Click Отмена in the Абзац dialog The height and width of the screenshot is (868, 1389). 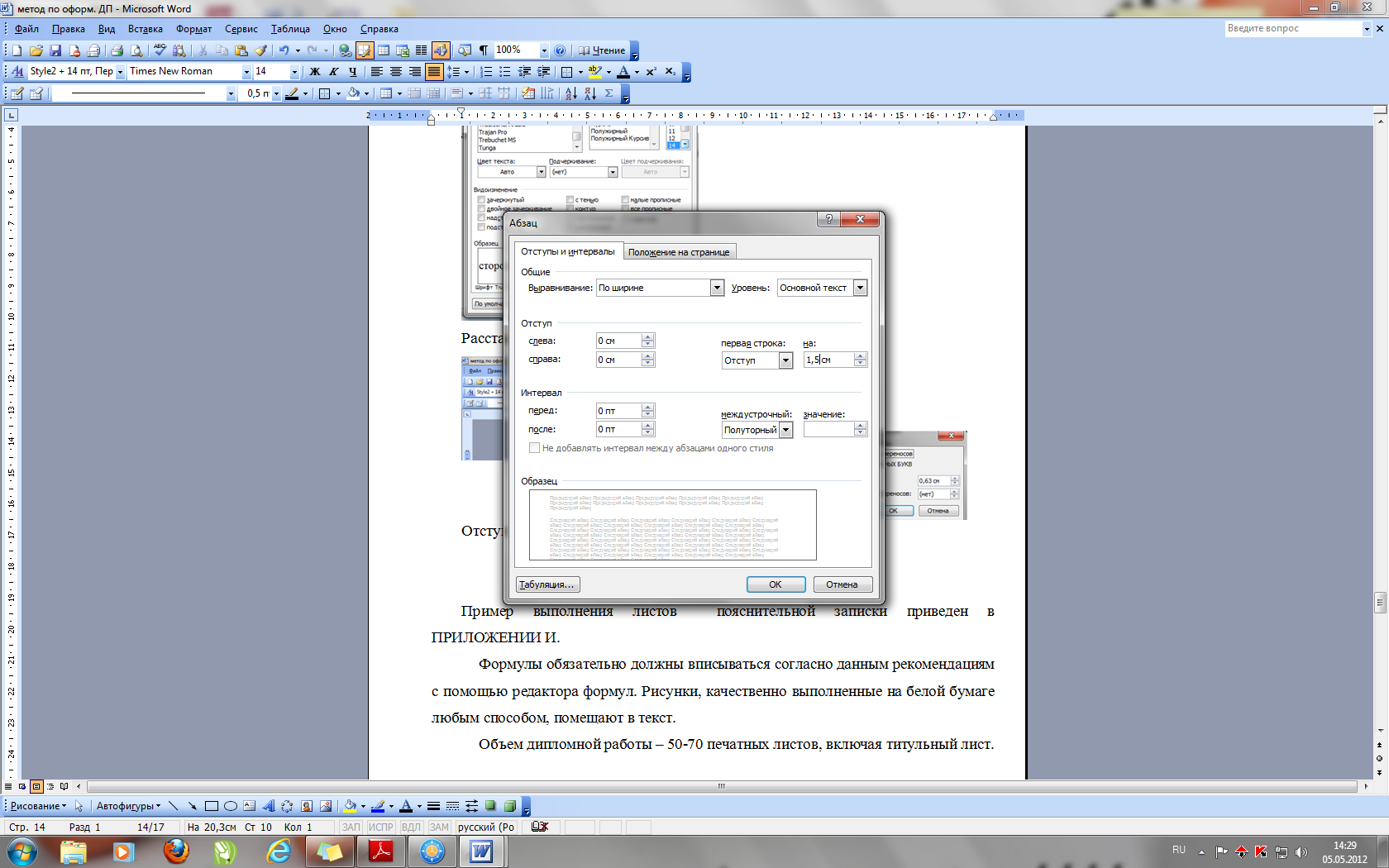coord(842,584)
